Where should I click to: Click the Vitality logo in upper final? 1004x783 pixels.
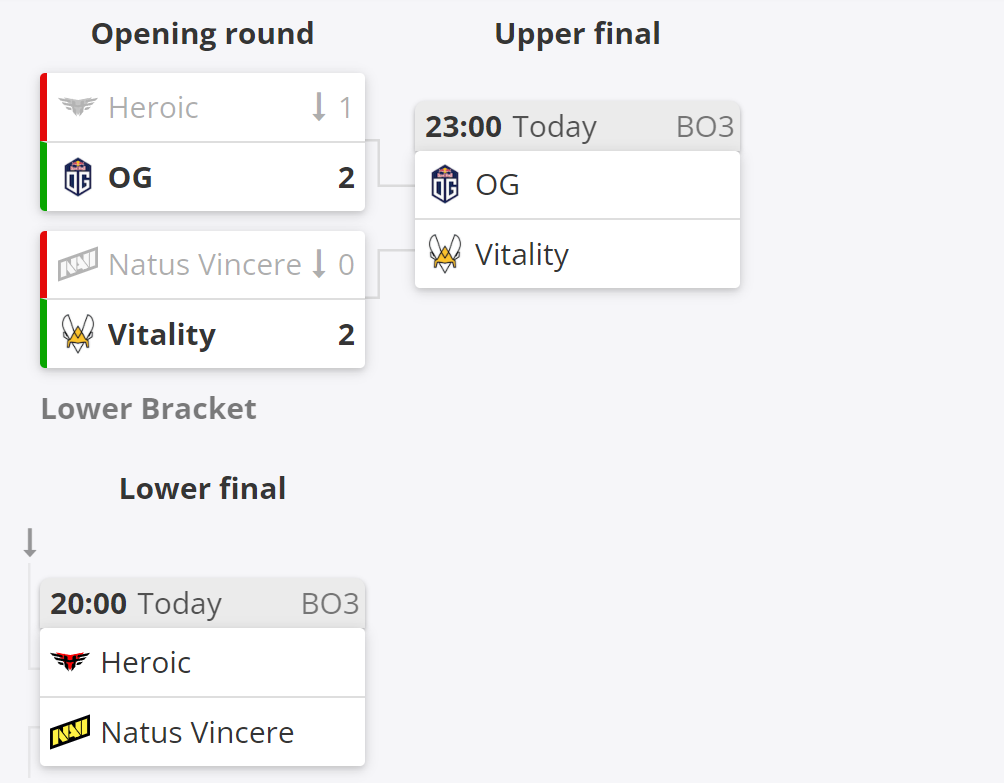coord(445,254)
